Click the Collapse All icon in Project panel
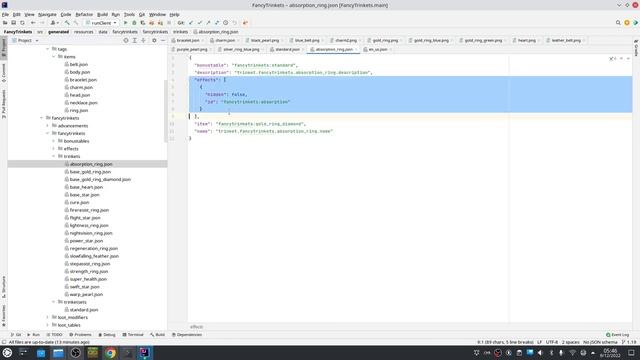This screenshot has width=640, height=360. coord(143,40)
